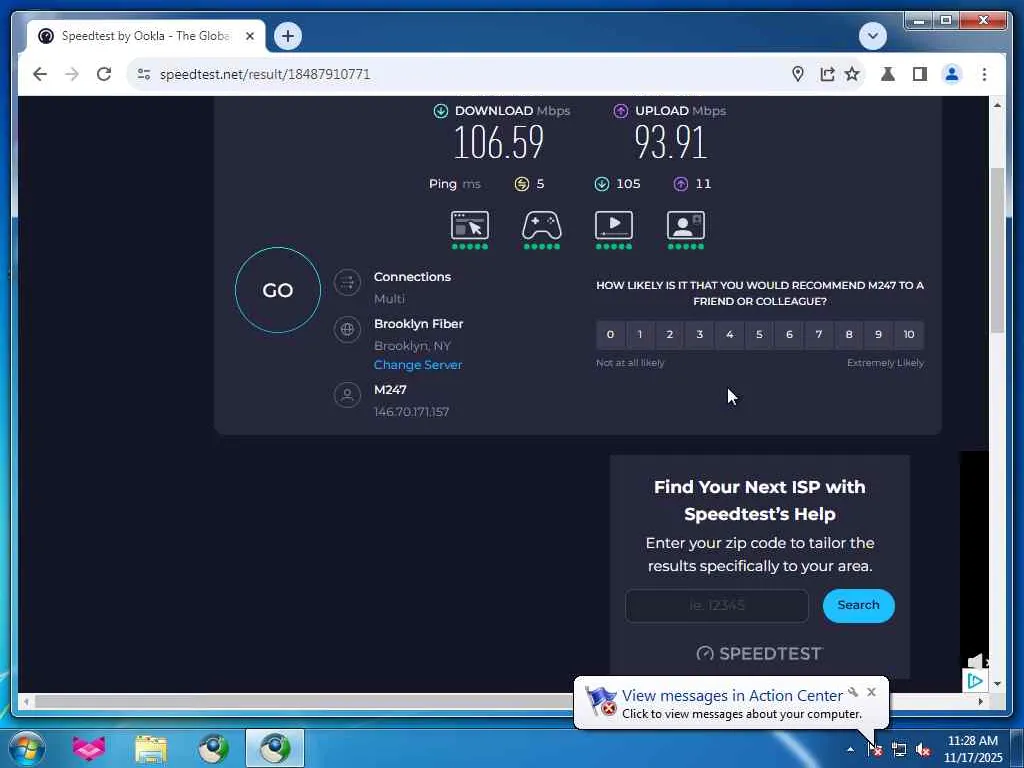1024x768 pixels.
Task: Click the scroll down arrow
Action: [x=997, y=684]
